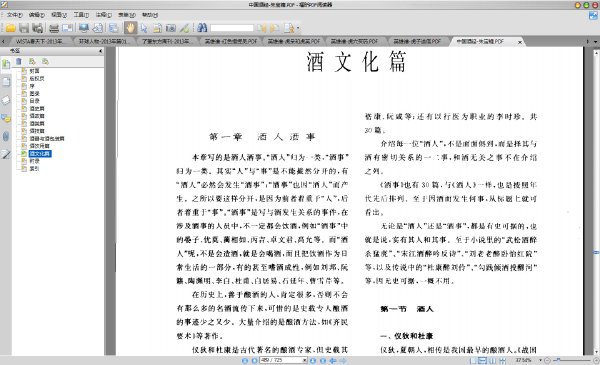Open the zoom percentage dropdown arrow

(540, 360)
